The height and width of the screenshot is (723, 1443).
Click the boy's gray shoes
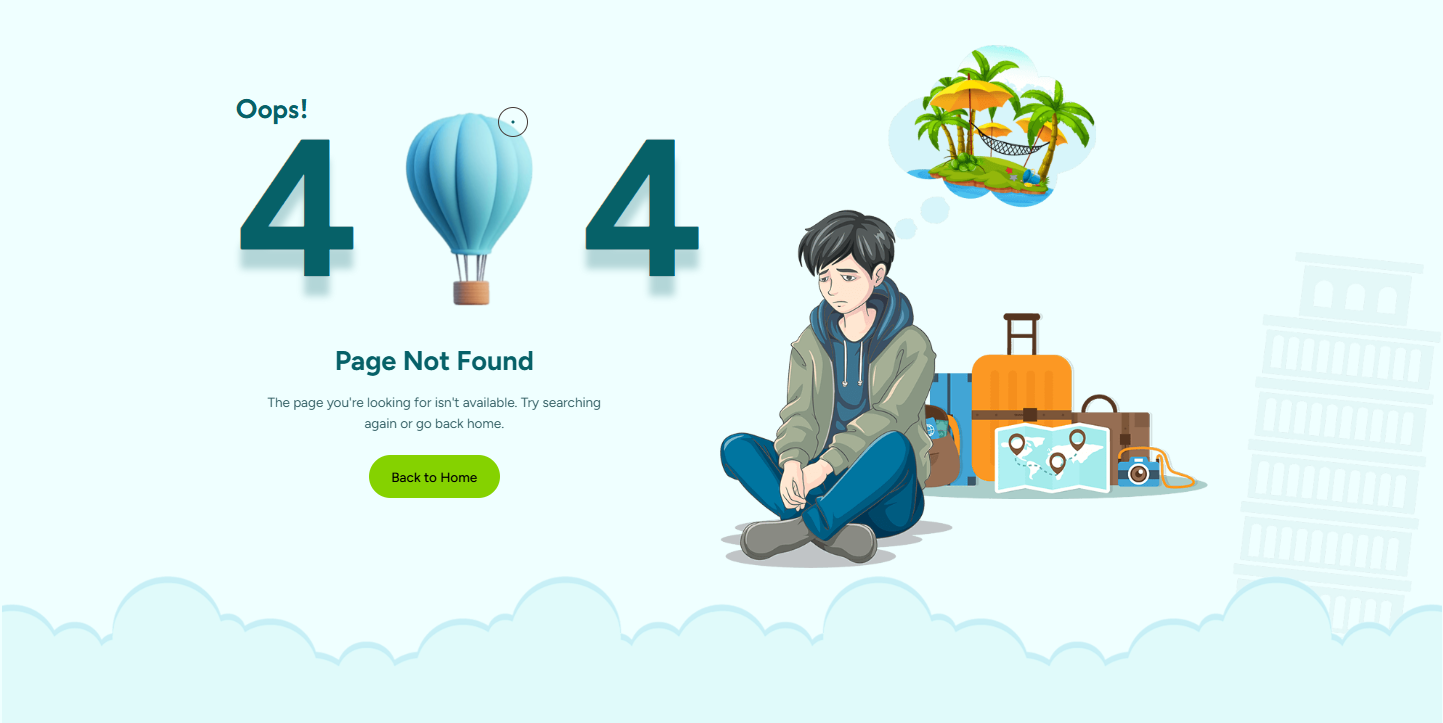point(810,539)
